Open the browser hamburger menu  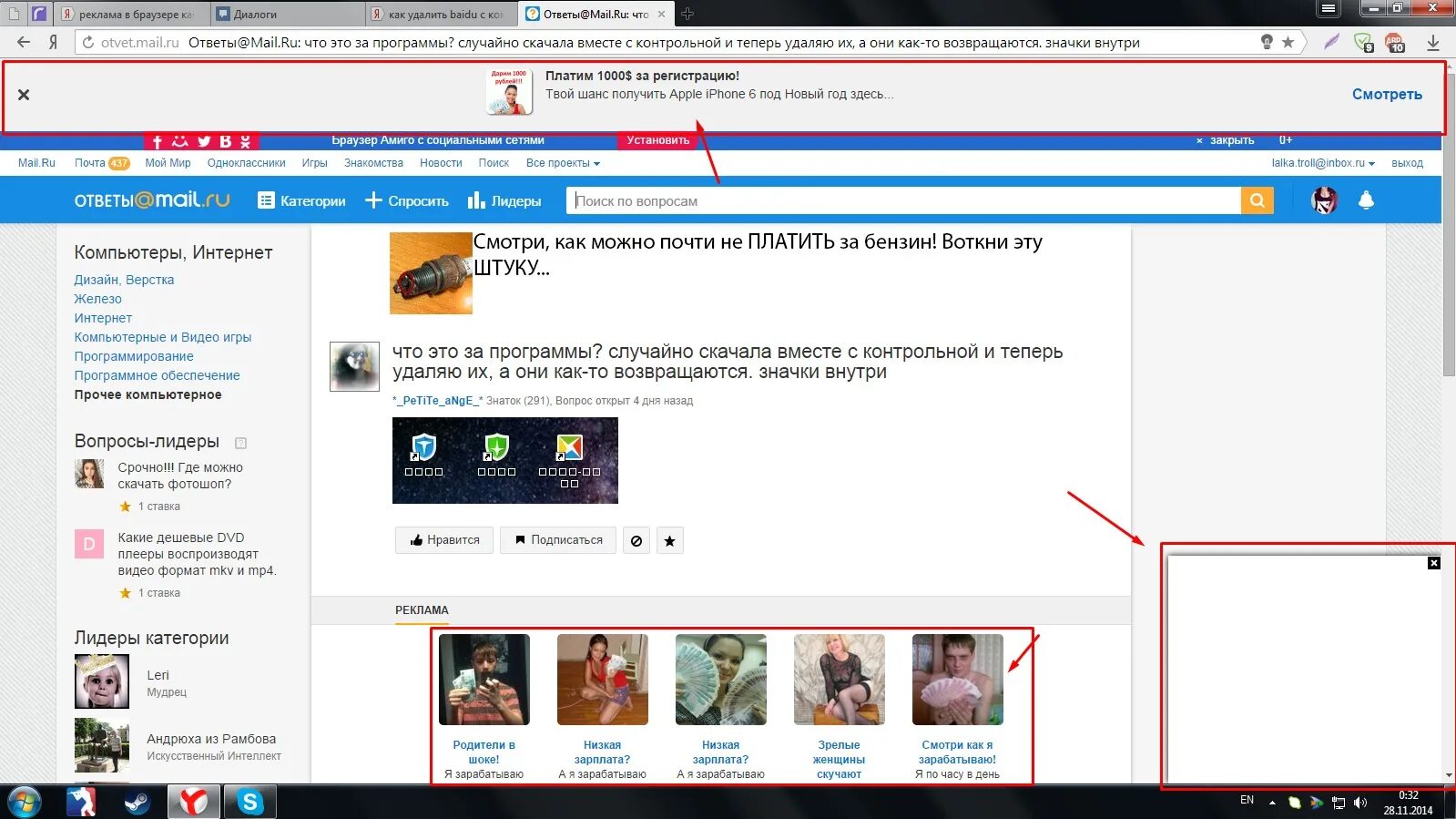(x=1329, y=8)
